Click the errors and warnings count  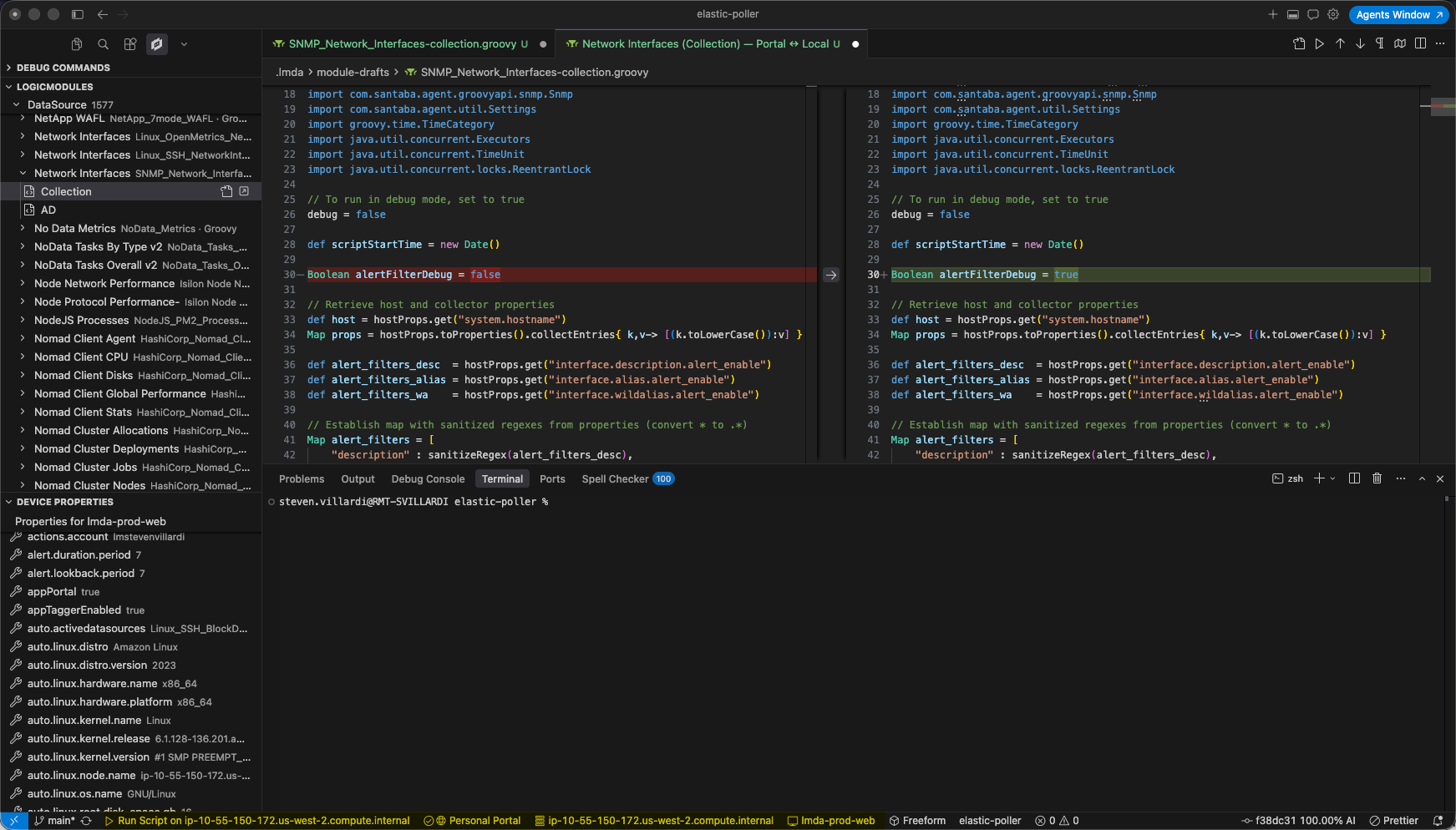(x=1057, y=821)
